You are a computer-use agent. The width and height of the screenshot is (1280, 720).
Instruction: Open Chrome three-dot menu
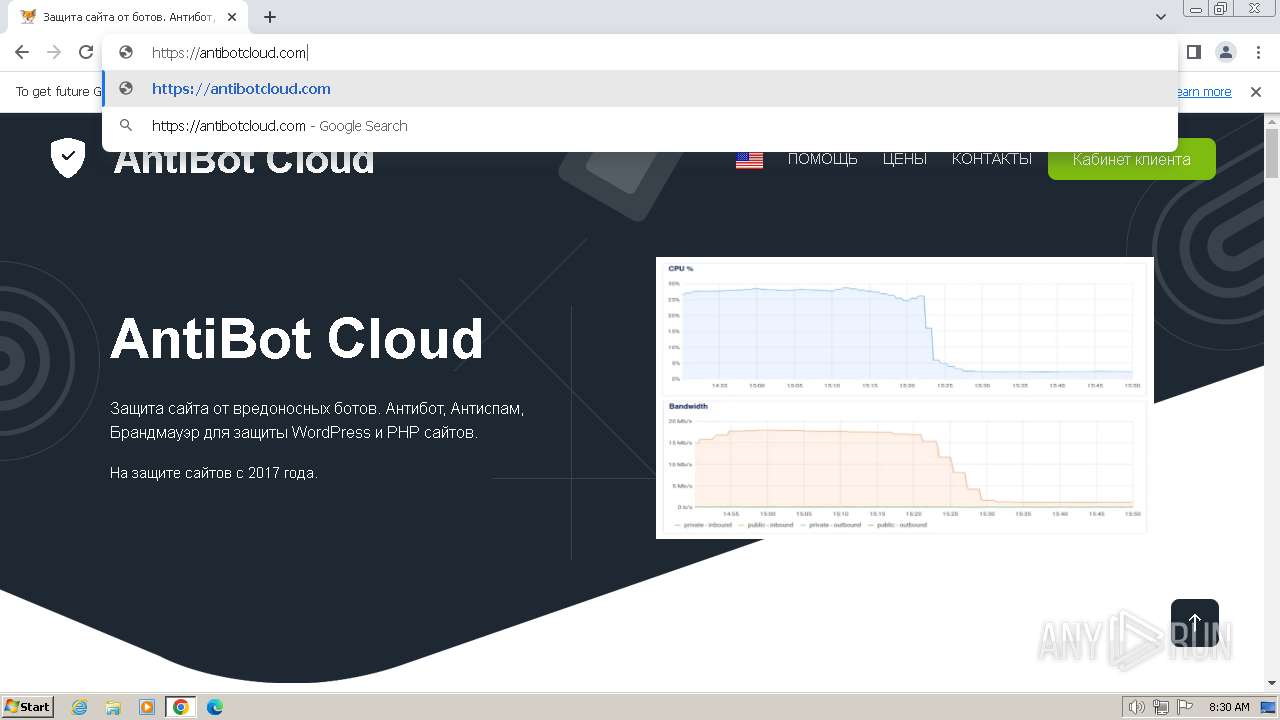click(1258, 52)
